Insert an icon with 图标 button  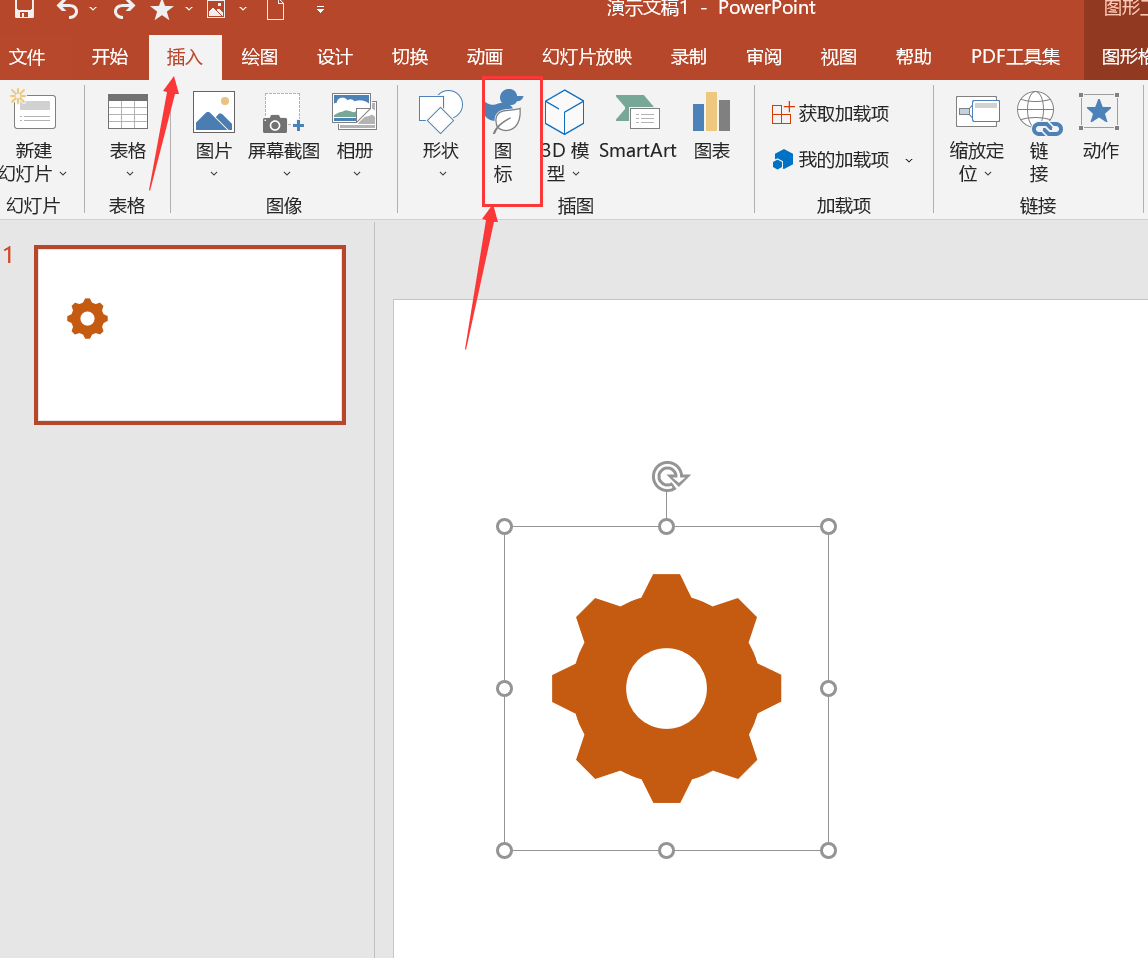(x=504, y=140)
